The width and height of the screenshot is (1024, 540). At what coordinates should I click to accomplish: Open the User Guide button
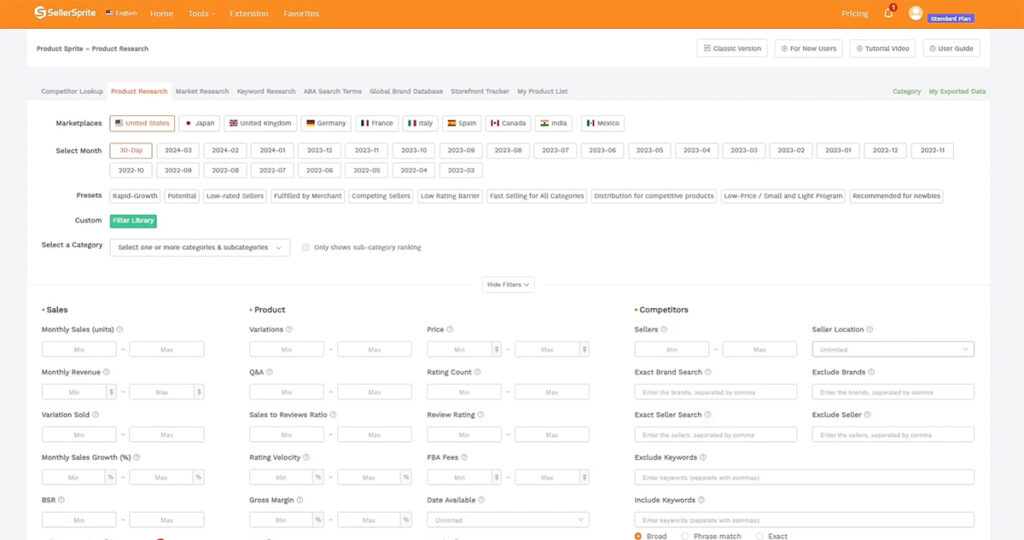coord(952,48)
